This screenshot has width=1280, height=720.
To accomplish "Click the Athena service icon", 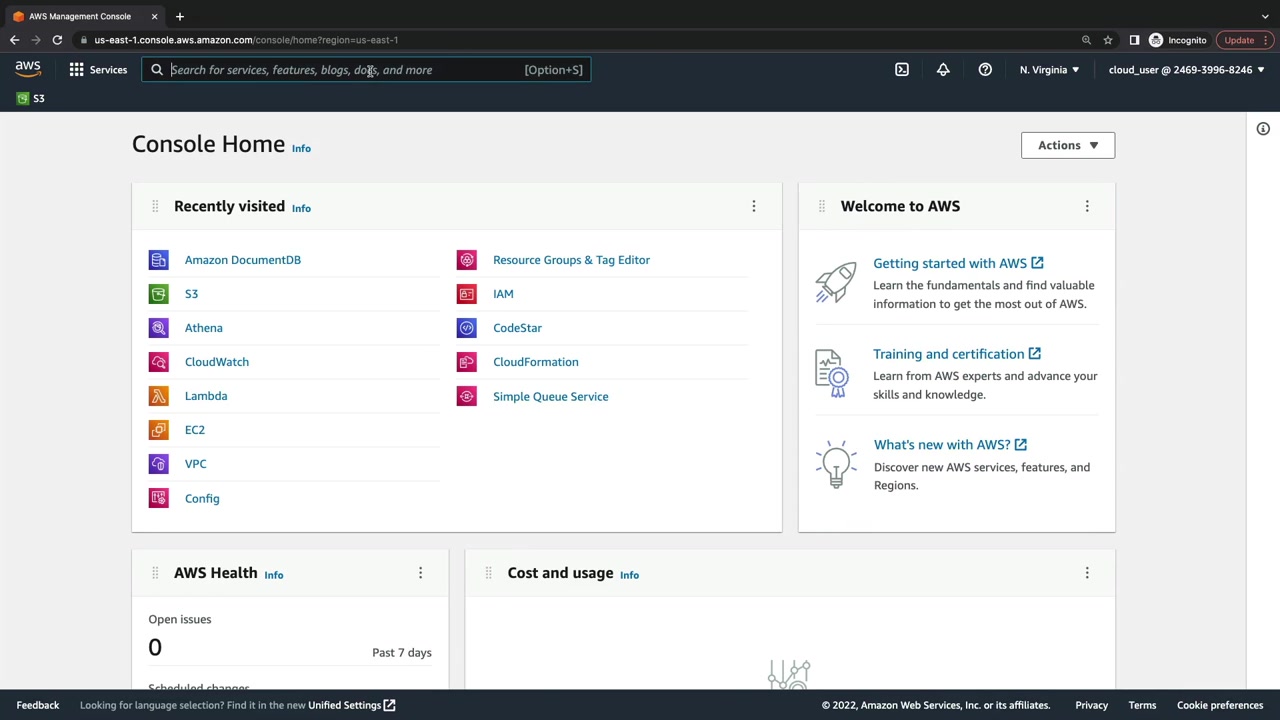I will click(x=159, y=328).
